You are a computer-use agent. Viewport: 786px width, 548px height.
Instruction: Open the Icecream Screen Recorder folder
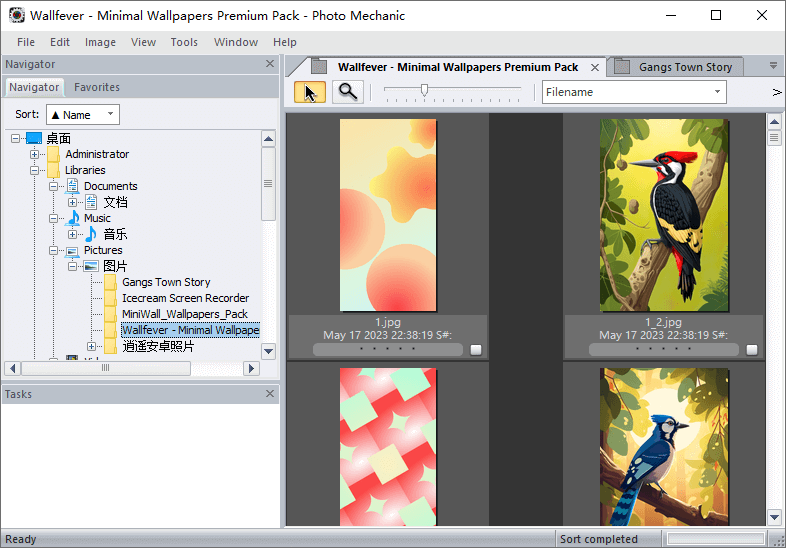coord(185,298)
